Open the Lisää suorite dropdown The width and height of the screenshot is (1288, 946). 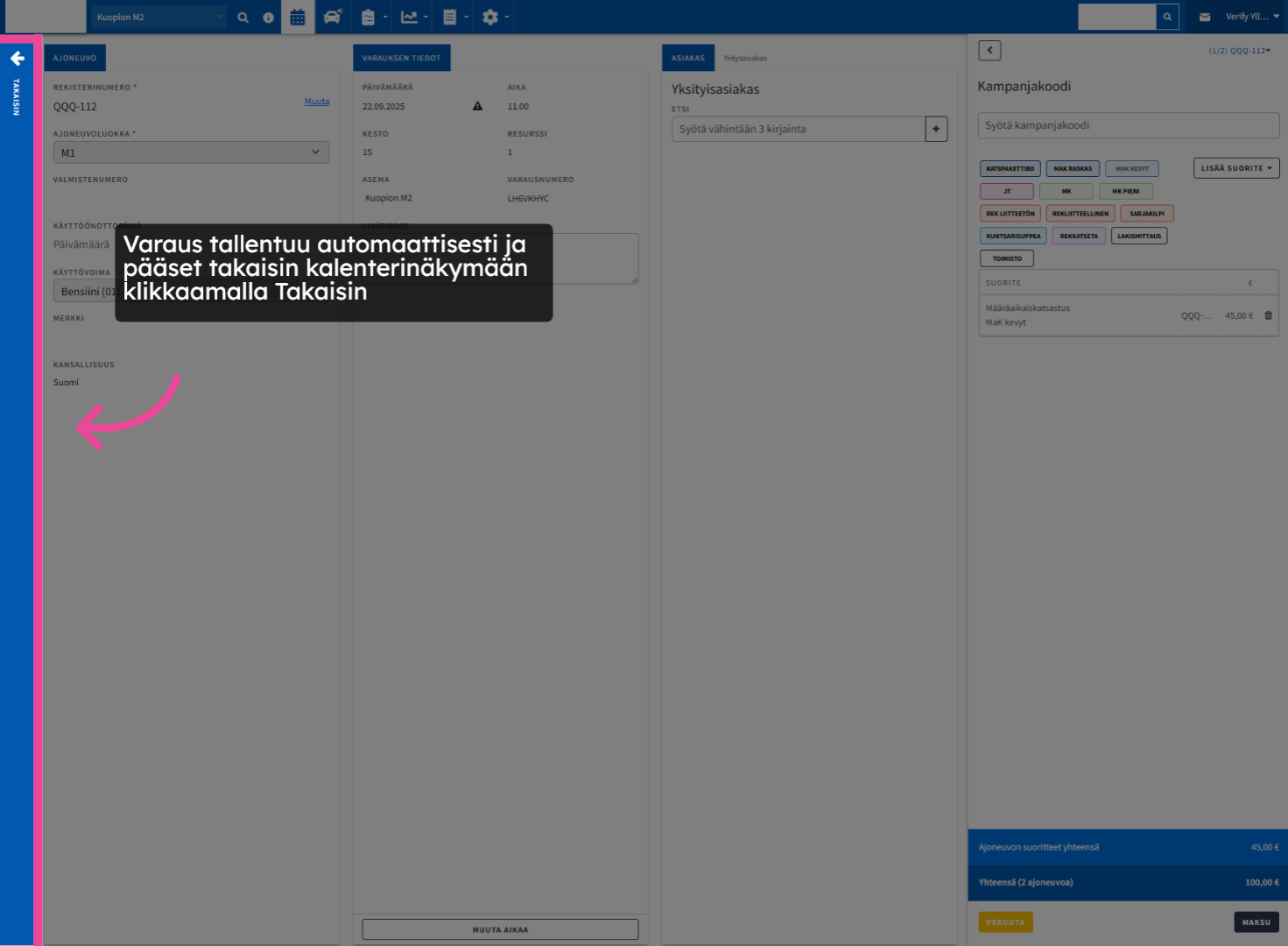(1236, 168)
